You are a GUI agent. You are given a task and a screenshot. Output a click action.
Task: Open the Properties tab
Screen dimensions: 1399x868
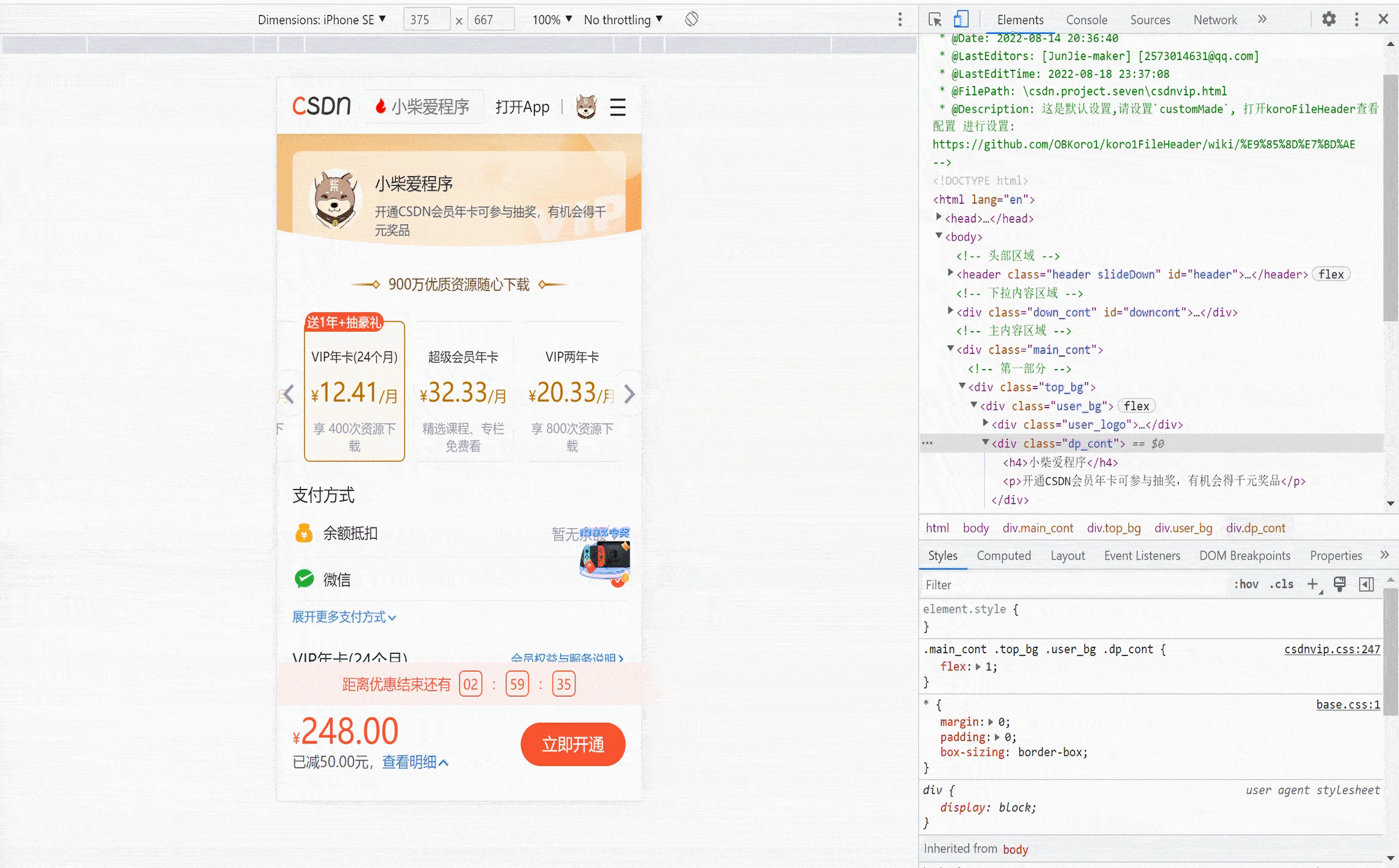1336,555
